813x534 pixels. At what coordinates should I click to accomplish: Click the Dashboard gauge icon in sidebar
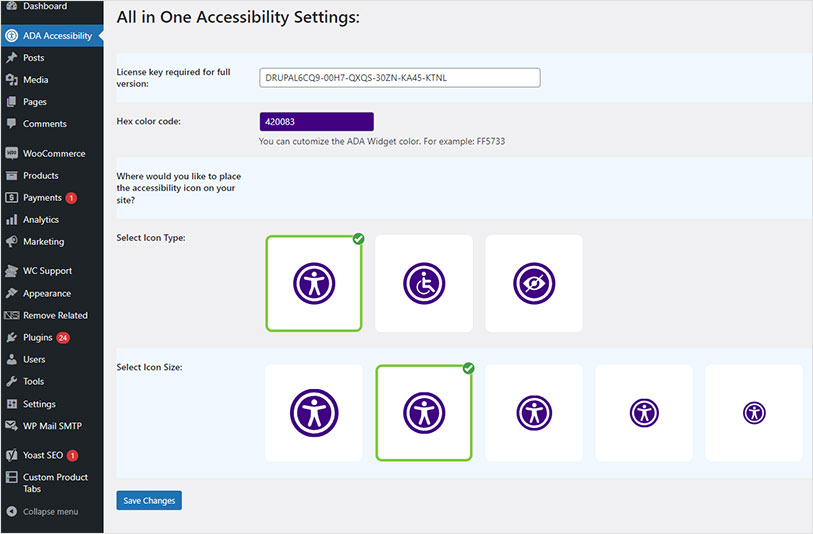tap(11, 6)
